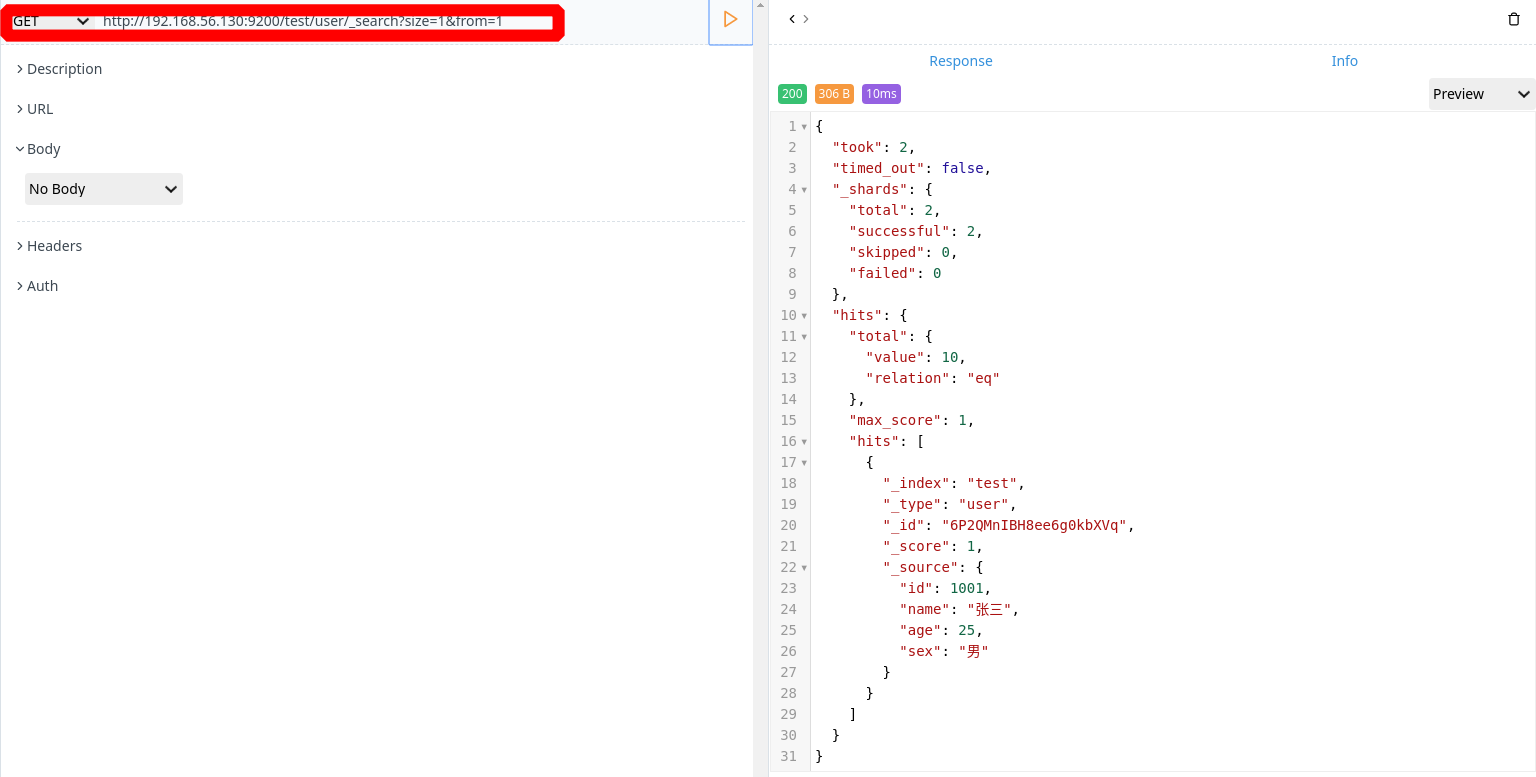Change the Preview response view mode
1536x777 pixels.
click(1481, 93)
